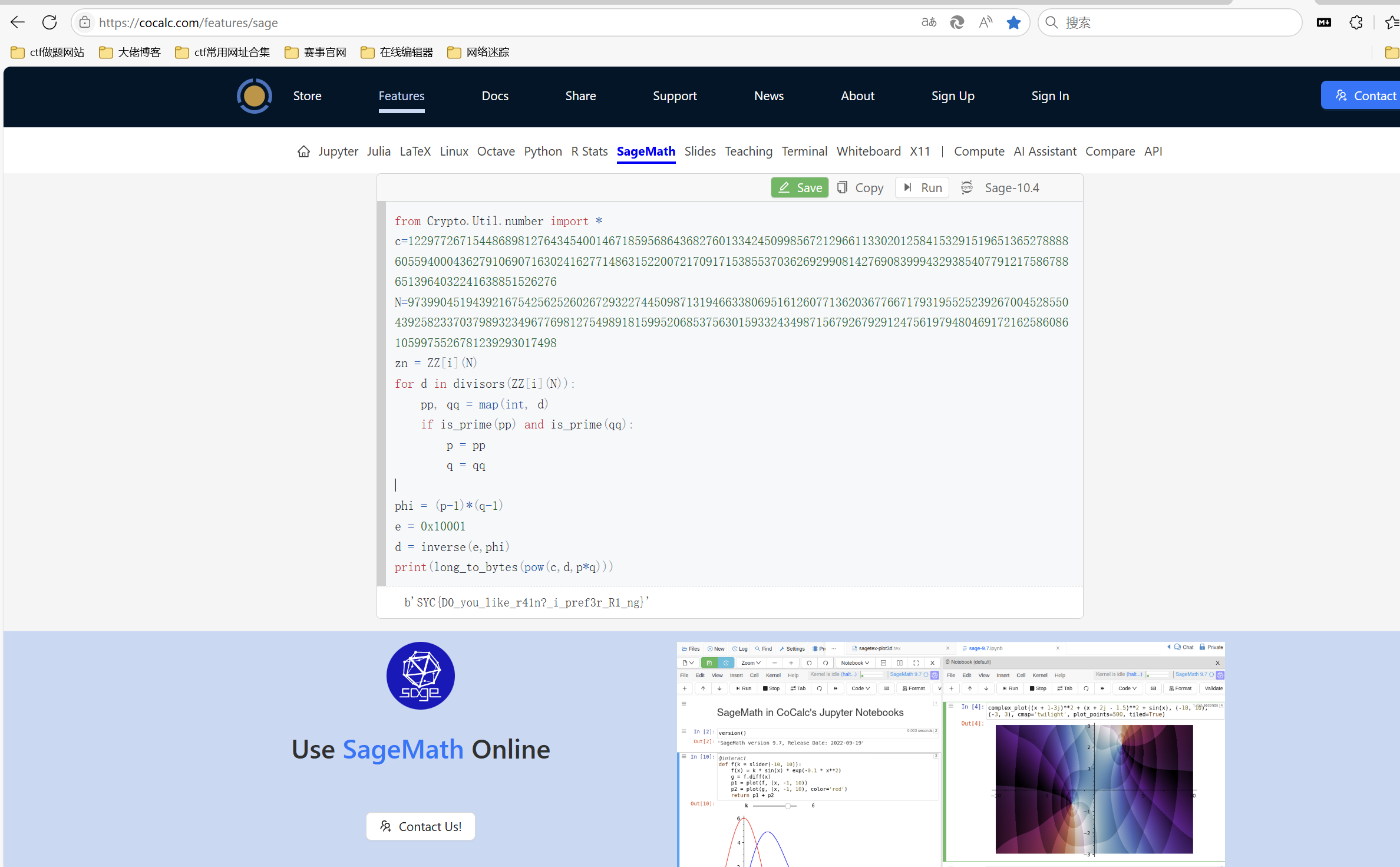Copy the code with Copy button
This screenshot has height=867, width=1400.
pos(860,187)
